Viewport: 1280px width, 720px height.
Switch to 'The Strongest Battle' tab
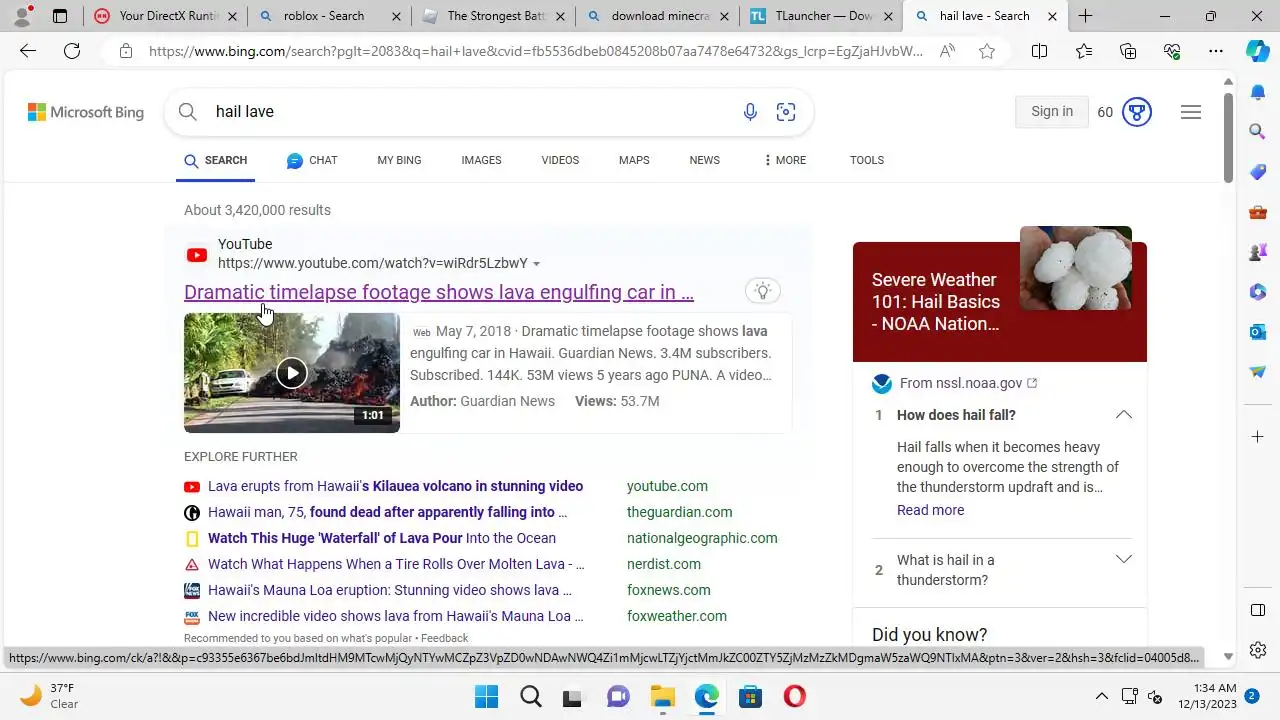pos(492,16)
